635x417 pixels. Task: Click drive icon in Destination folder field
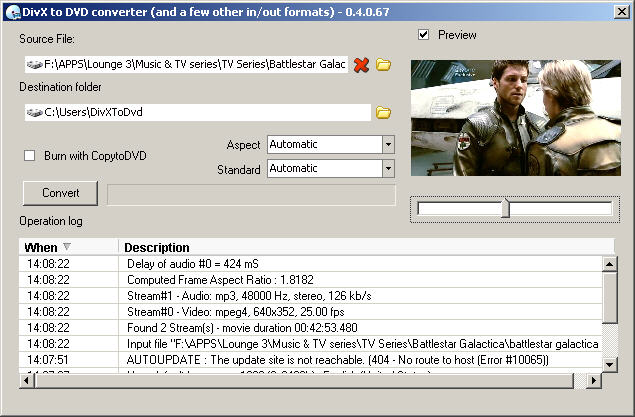click(x=34, y=112)
